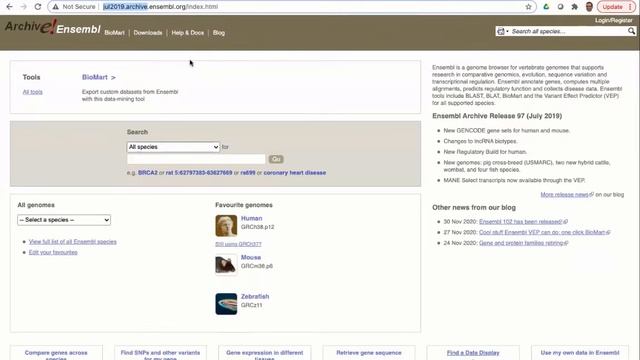Image resolution: width=640 pixels, height=360 pixels.
Task: Open the BioMart > tool heading link
Action: pos(99,77)
